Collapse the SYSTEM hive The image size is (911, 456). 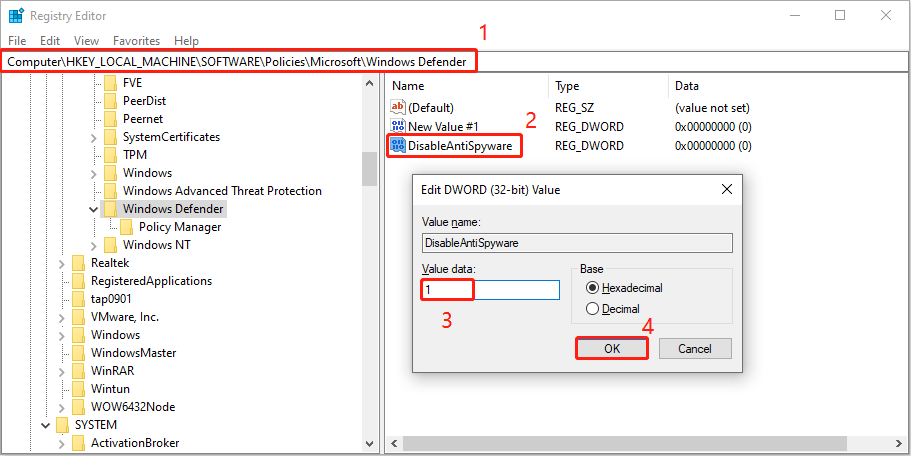(x=45, y=425)
